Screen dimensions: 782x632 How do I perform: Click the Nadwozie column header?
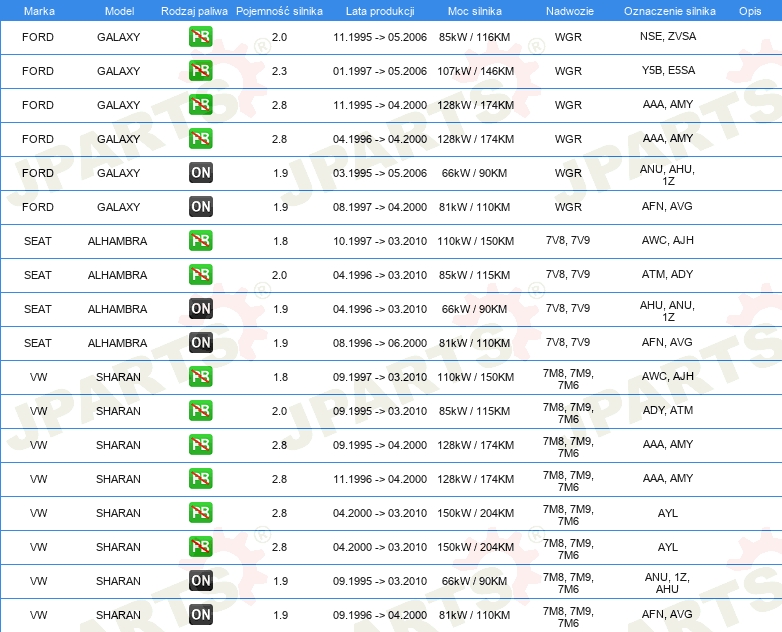(570, 11)
